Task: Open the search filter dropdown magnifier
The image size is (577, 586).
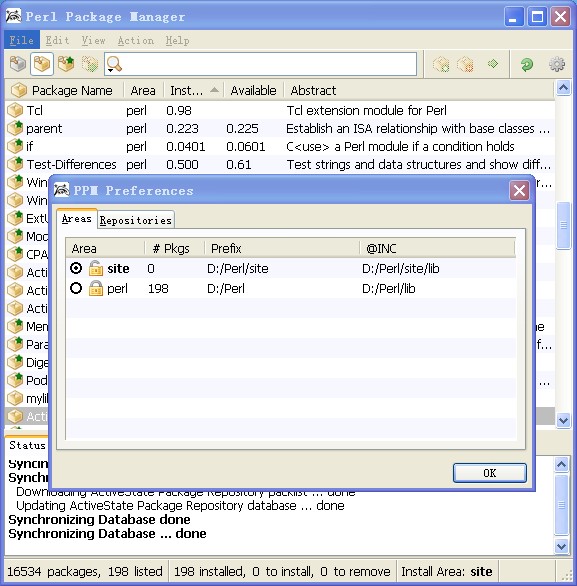Action: [114, 64]
